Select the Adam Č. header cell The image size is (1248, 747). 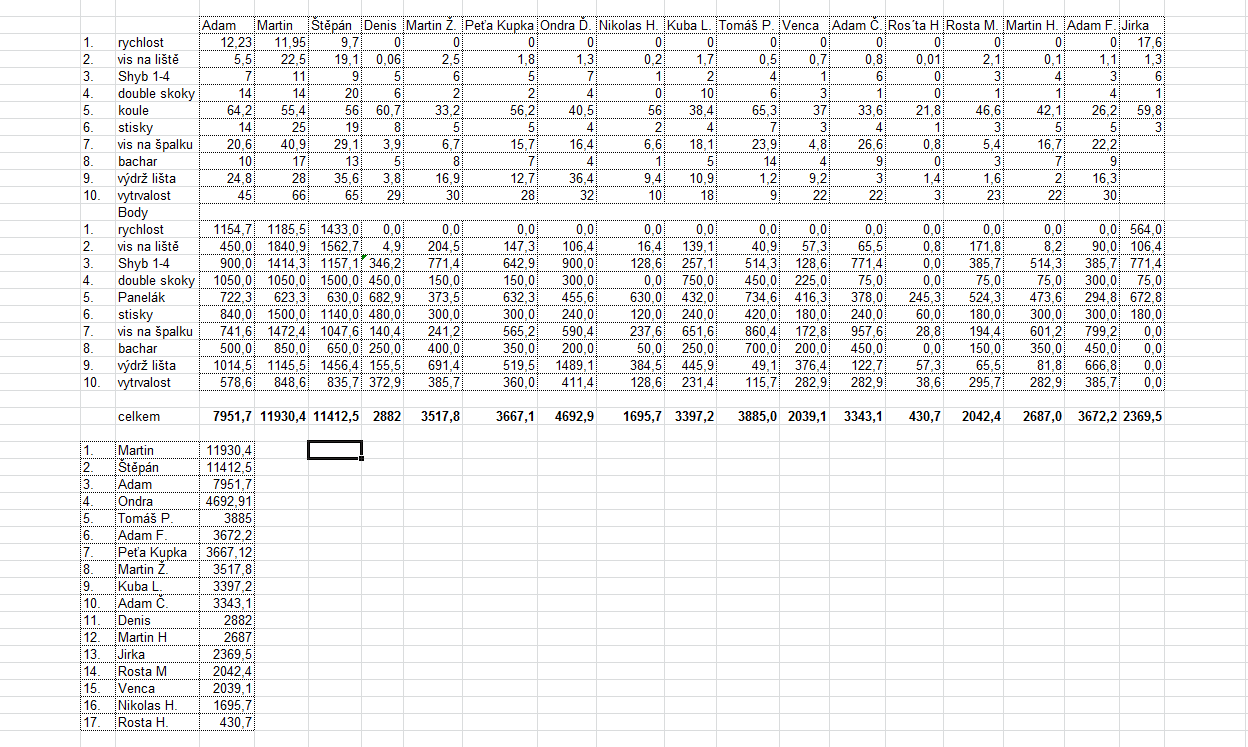click(x=857, y=25)
